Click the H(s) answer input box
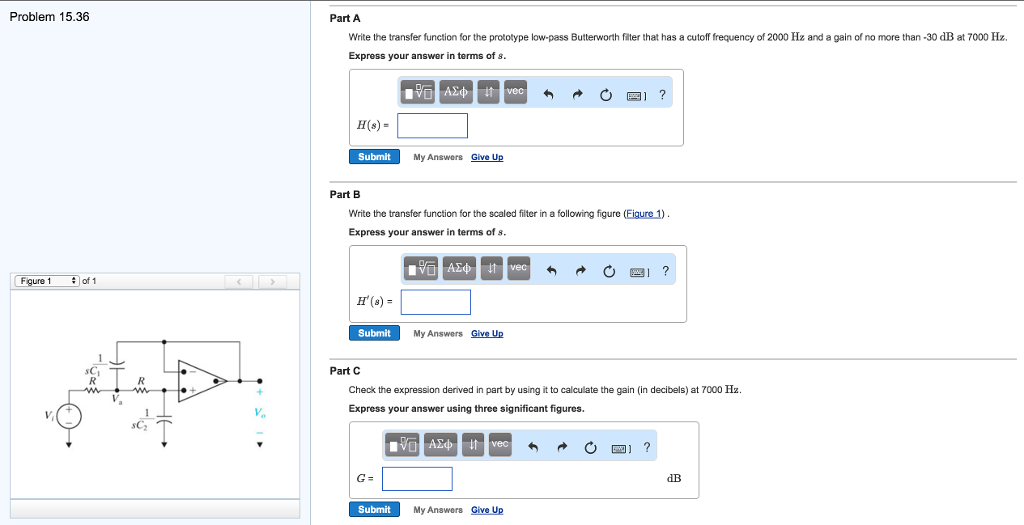This screenshot has height=525, width=1024. point(432,126)
